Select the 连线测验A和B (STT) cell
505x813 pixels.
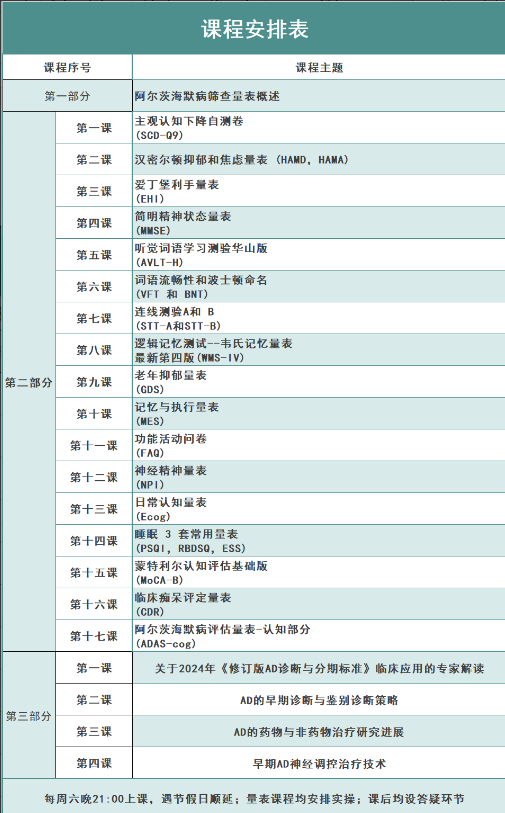tap(319, 318)
